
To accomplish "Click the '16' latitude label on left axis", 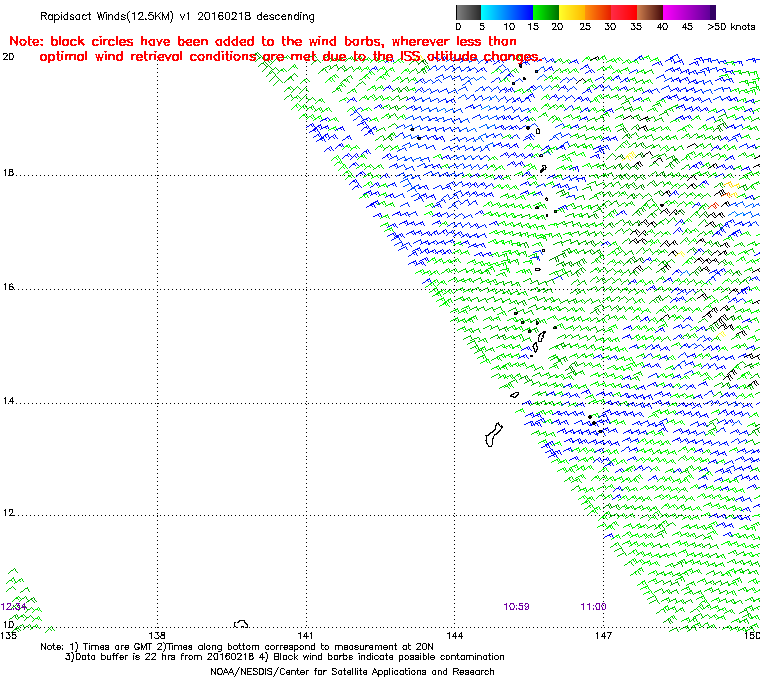I will 8,287.
